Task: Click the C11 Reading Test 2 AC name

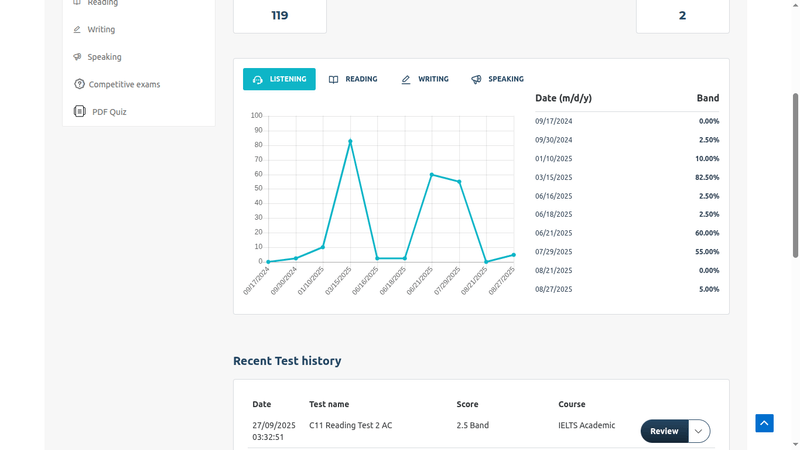Action: point(351,425)
